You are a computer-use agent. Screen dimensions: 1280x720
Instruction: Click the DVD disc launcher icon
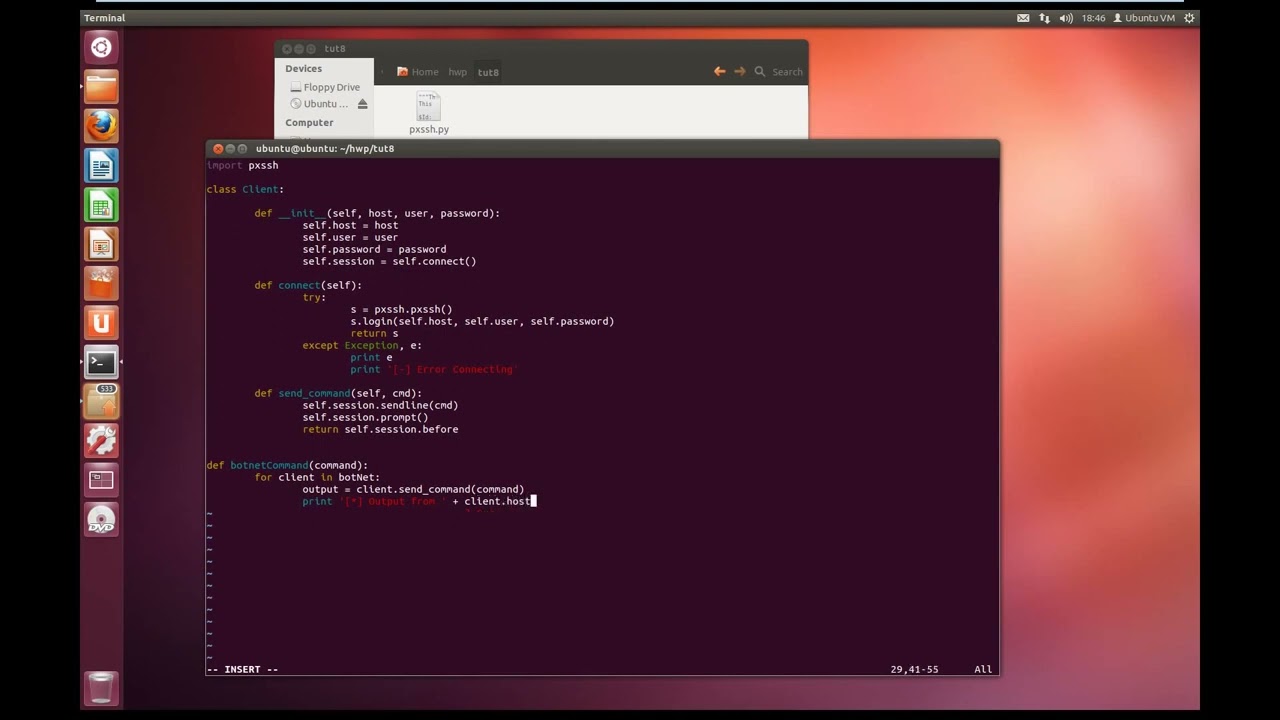tap(101, 520)
